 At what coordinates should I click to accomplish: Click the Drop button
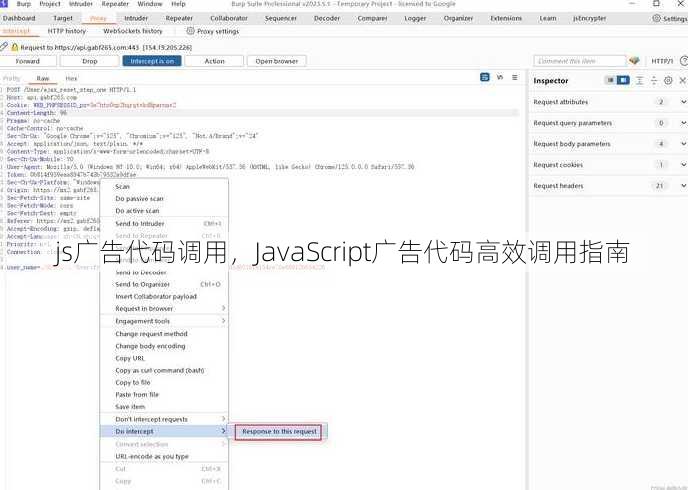(x=90, y=61)
